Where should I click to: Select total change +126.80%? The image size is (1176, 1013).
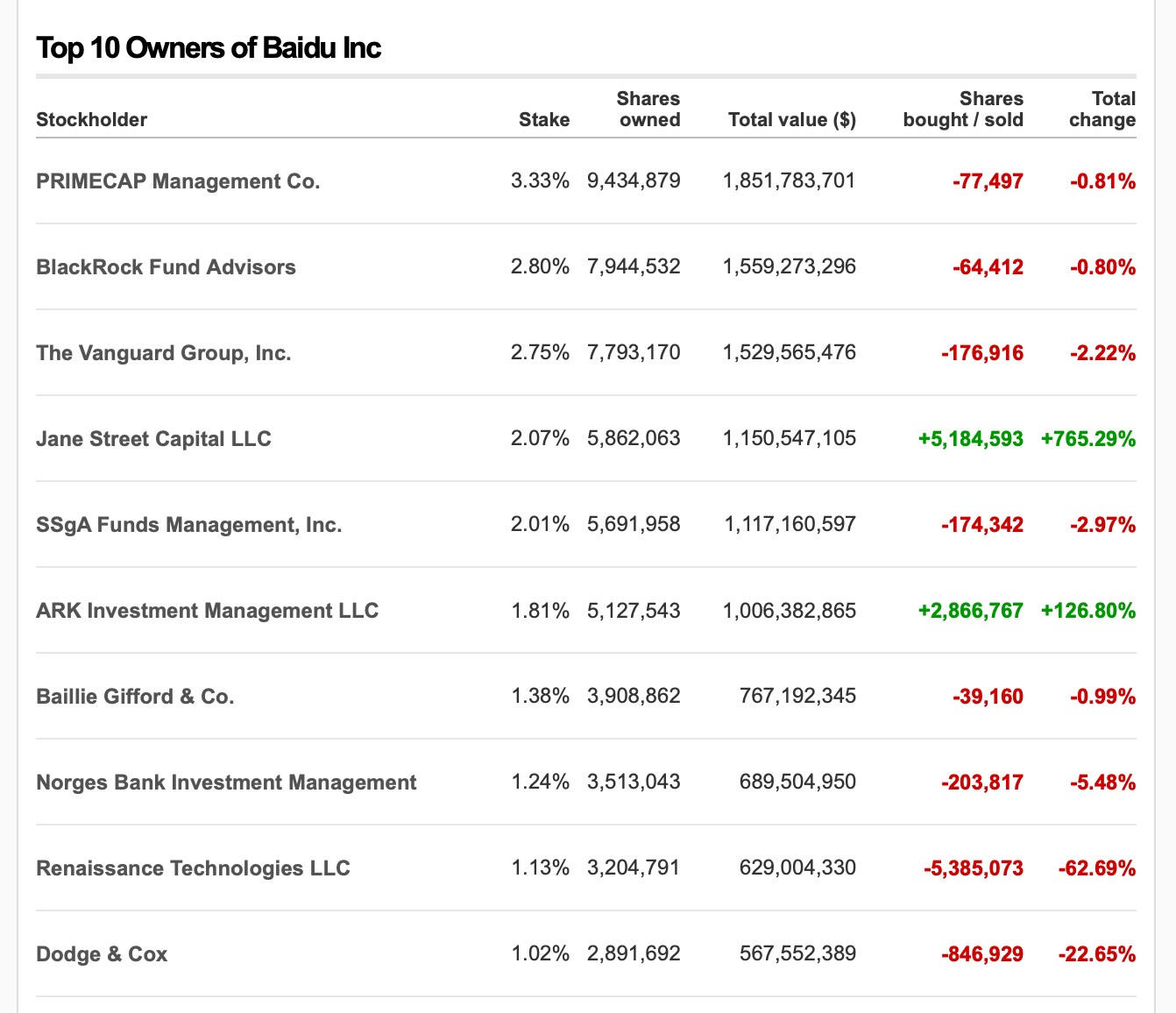click(x=1088, y=611)
